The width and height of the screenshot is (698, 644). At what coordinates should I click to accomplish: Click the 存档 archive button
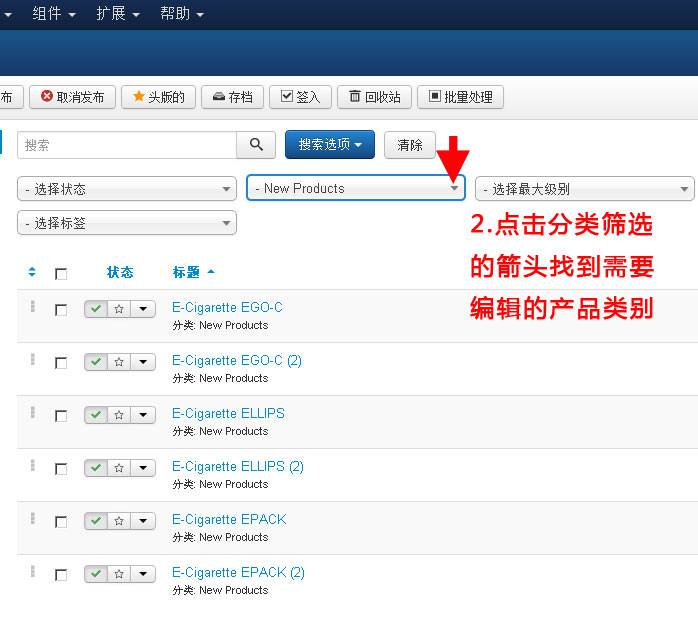232,97
